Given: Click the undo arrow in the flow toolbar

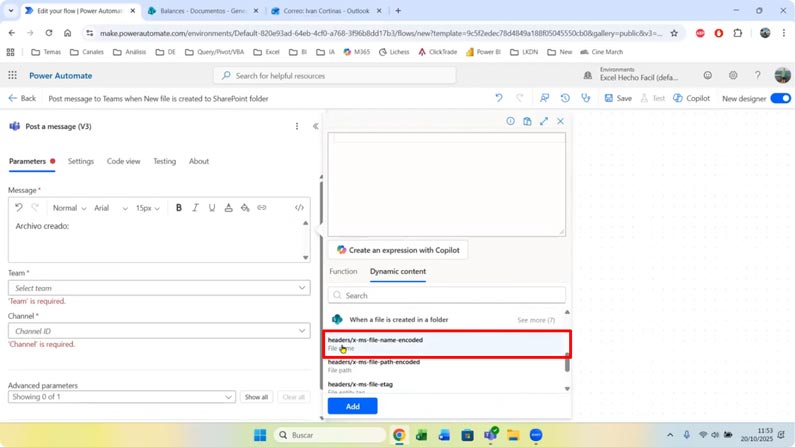Looking at the screenshot, I should (x=499, y=98).
